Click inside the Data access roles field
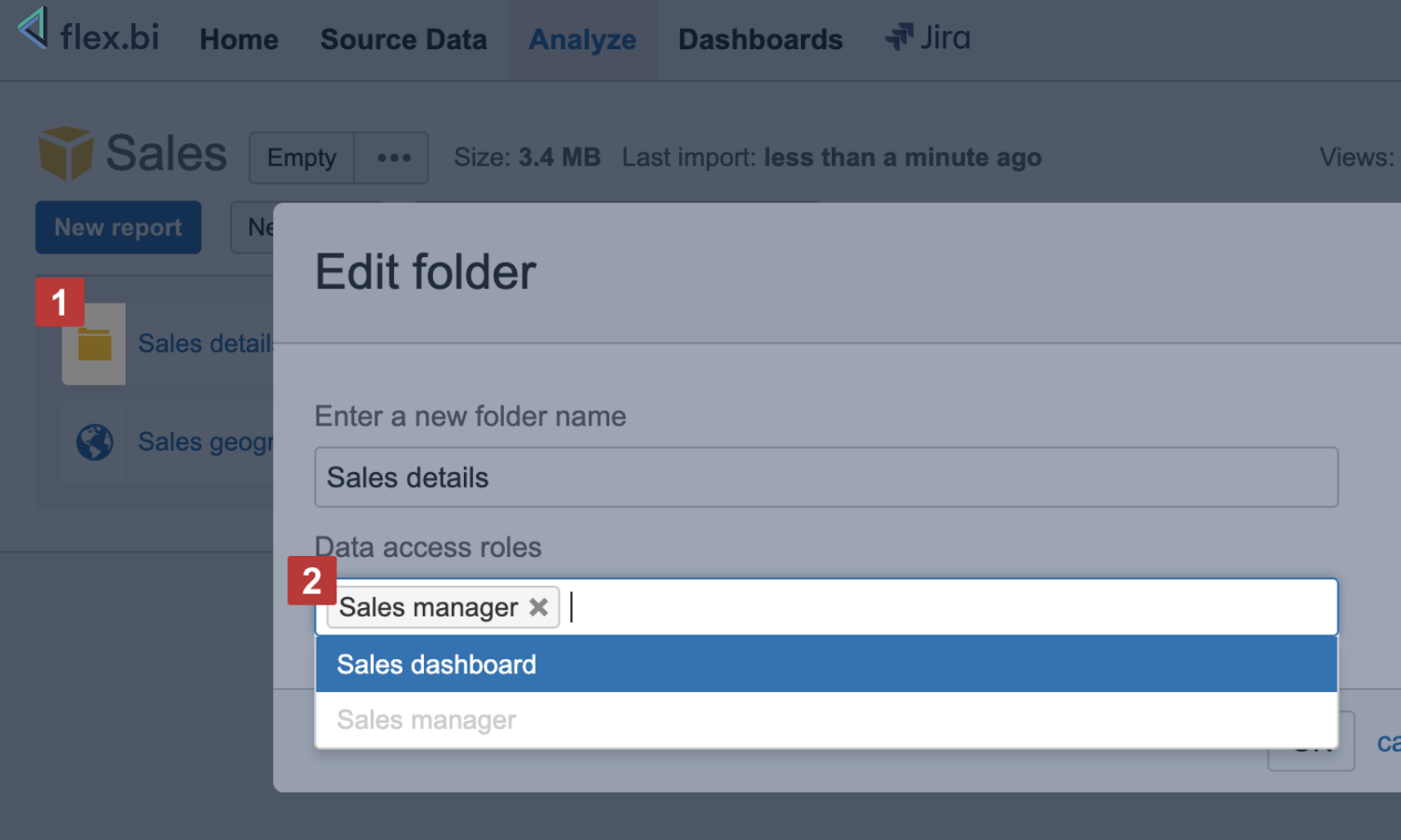1401x840 pixels. pyautogui.click(x=932, y=607)
